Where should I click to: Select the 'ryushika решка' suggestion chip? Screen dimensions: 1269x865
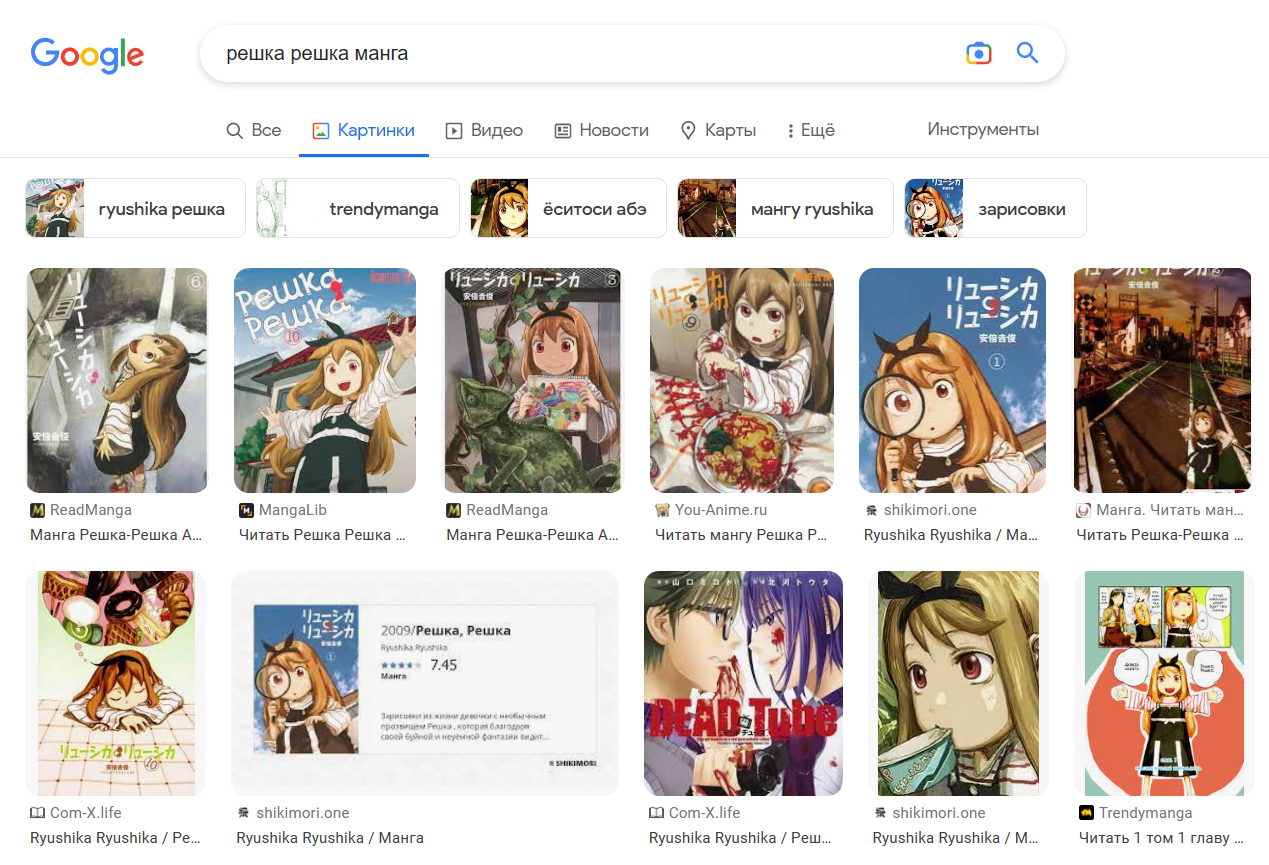[135, 208]
